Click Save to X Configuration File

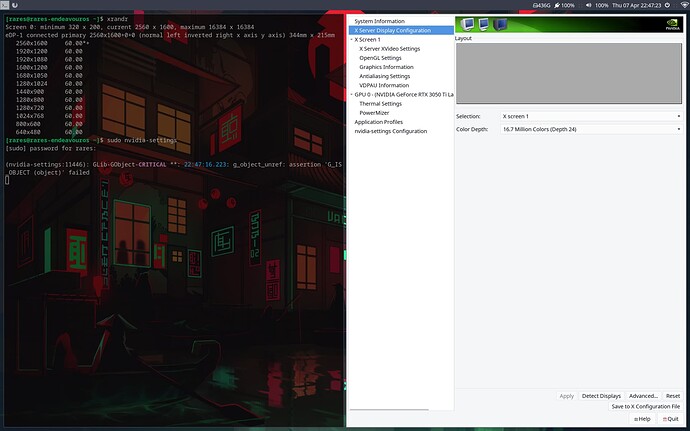[646, 407]
